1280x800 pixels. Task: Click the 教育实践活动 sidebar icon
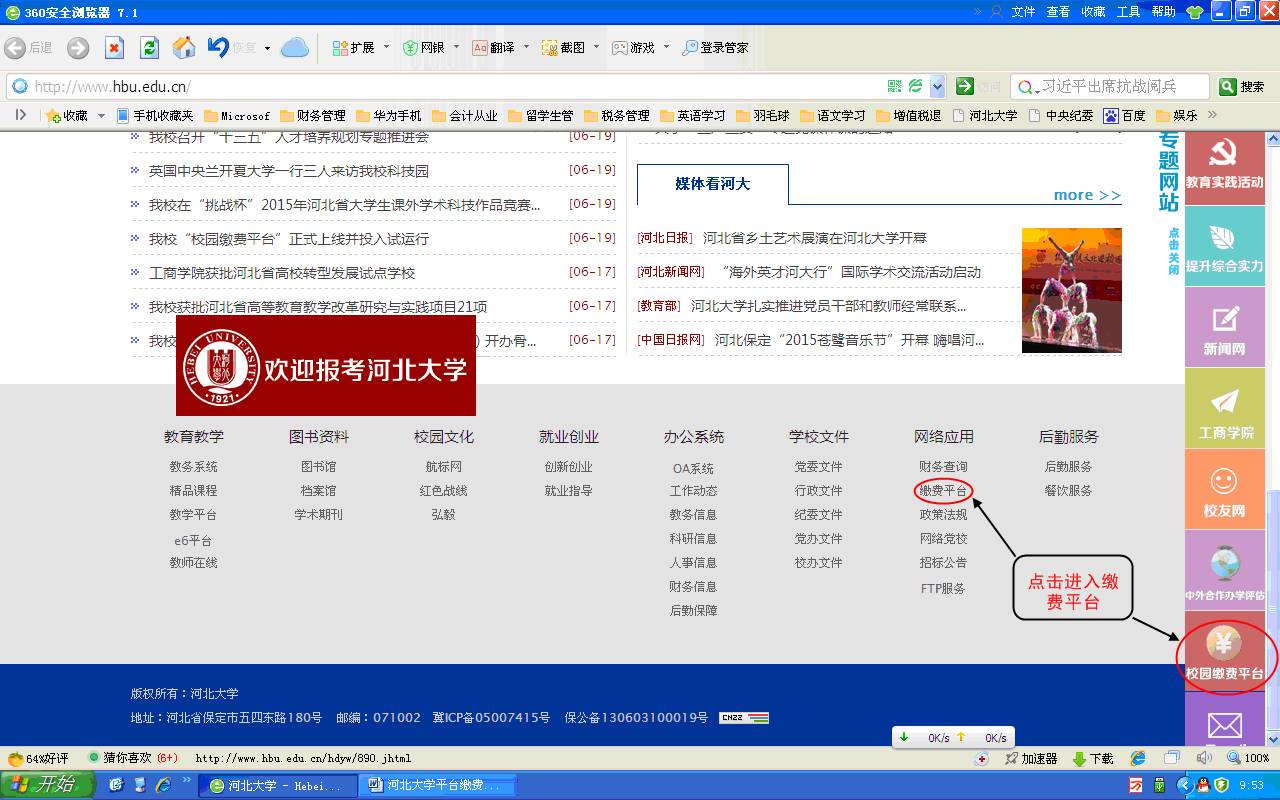click(1225, 166)
